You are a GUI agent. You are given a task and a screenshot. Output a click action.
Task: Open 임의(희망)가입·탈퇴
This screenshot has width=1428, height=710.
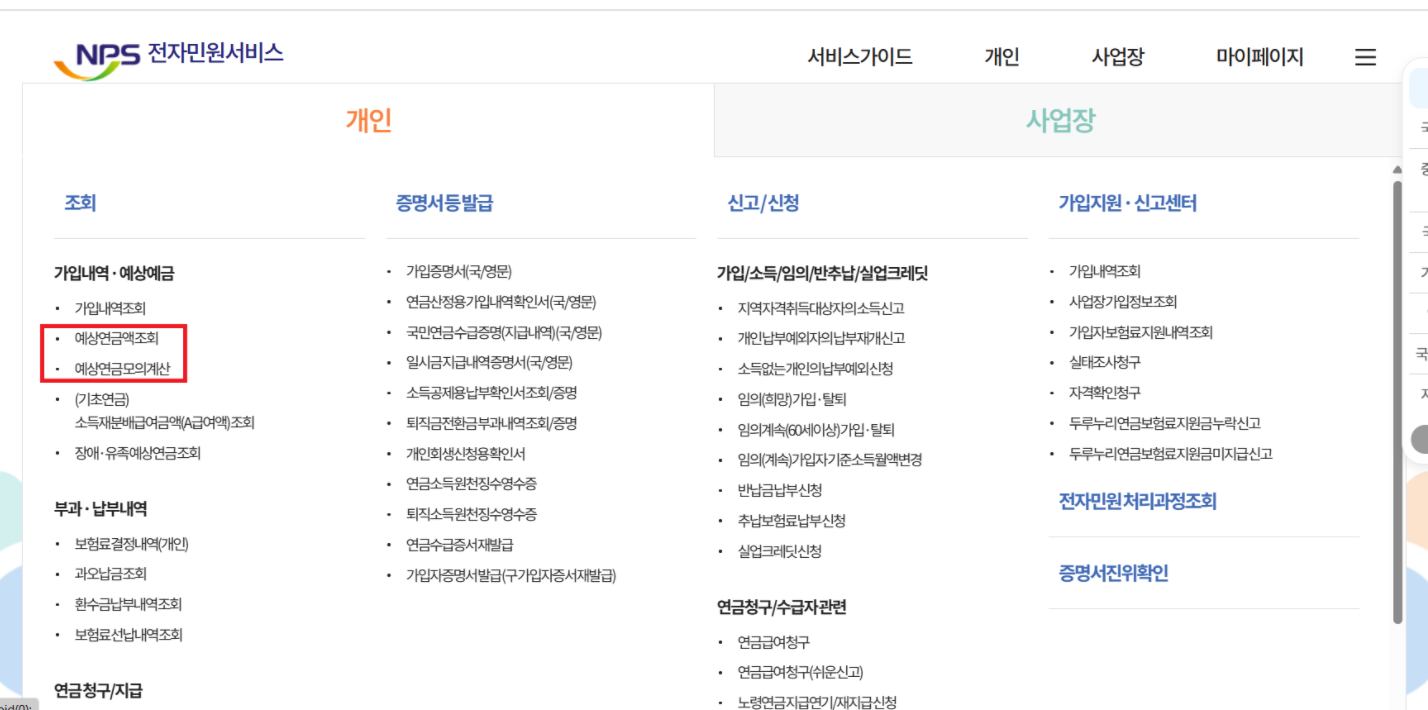tap(792, 399)
